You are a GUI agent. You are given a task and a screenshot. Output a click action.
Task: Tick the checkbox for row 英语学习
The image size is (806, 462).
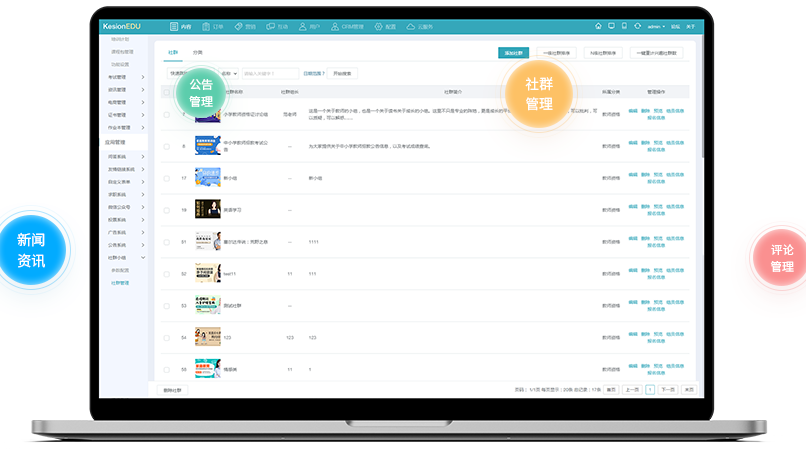167,210
